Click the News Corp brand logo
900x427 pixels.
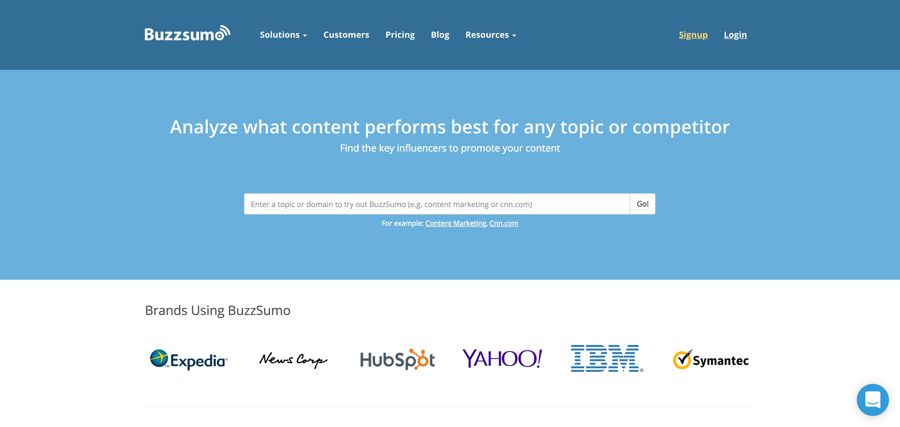[x=293, y=360]
